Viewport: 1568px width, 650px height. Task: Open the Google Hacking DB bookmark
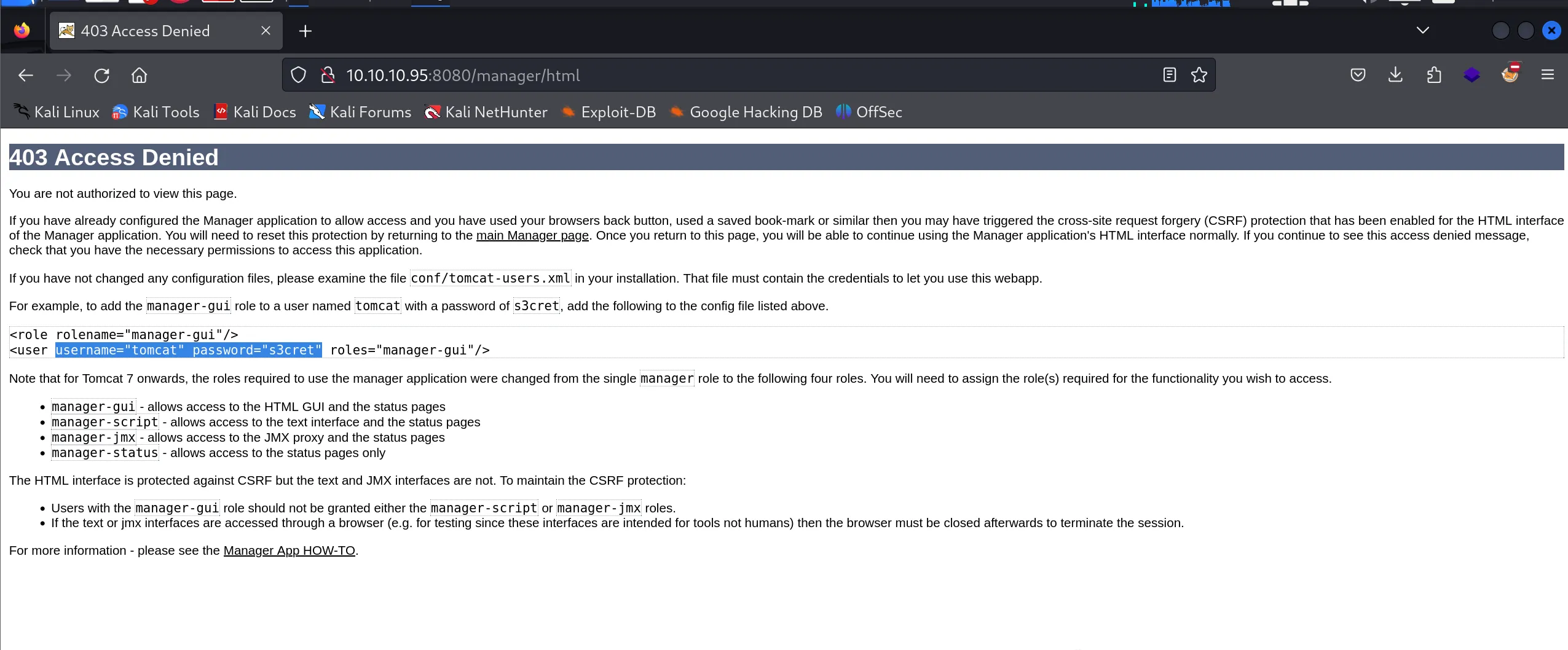(746, 112)
